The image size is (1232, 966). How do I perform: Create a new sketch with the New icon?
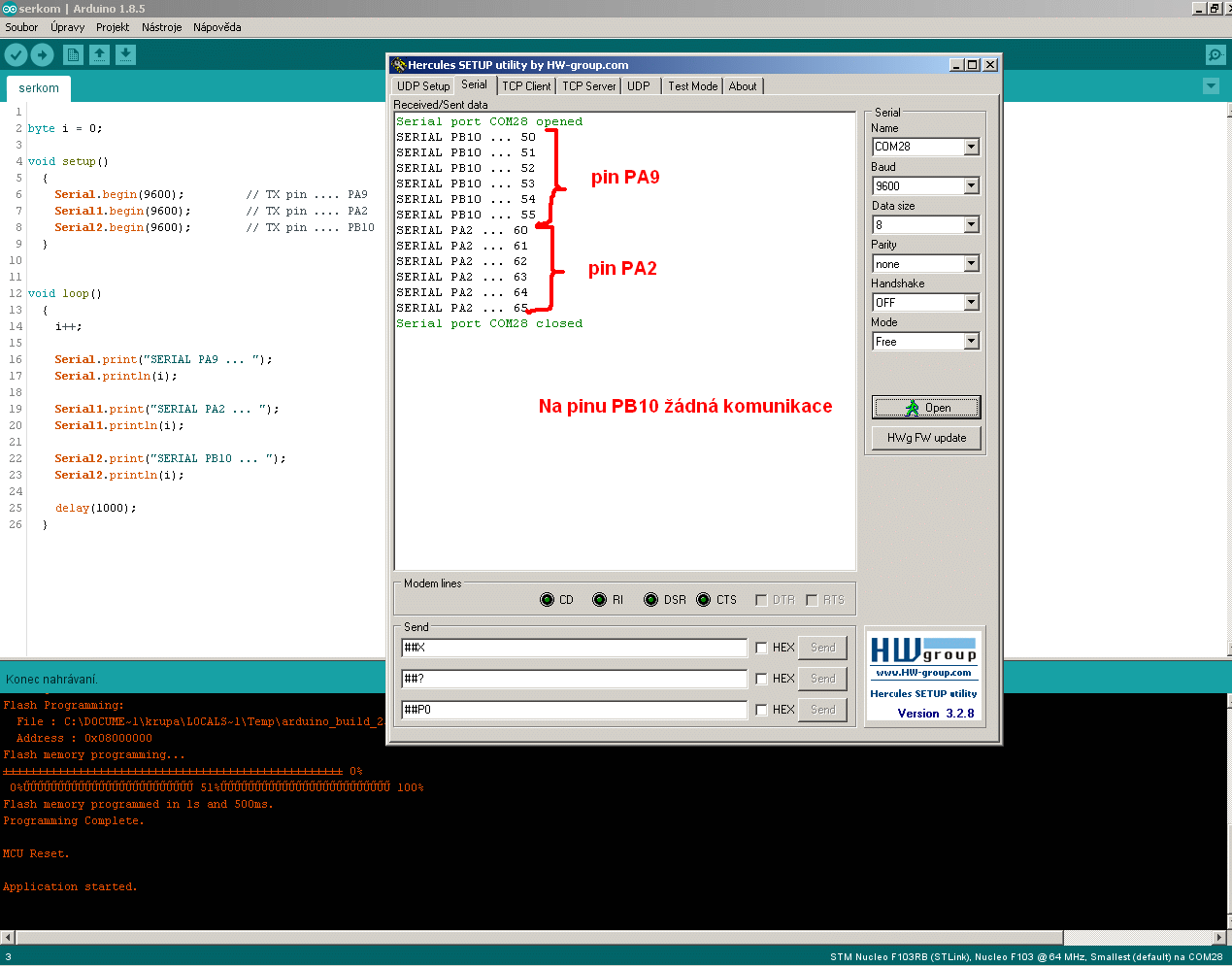[74, 55]
